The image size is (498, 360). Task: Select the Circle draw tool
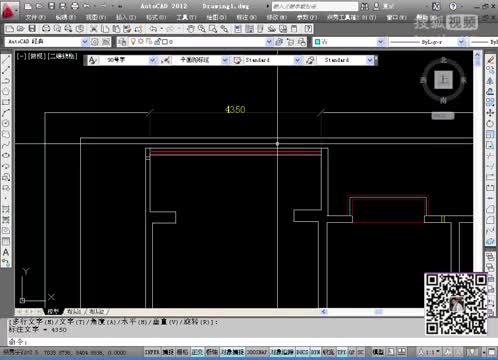pyautogui.click(x=6, y=123)
